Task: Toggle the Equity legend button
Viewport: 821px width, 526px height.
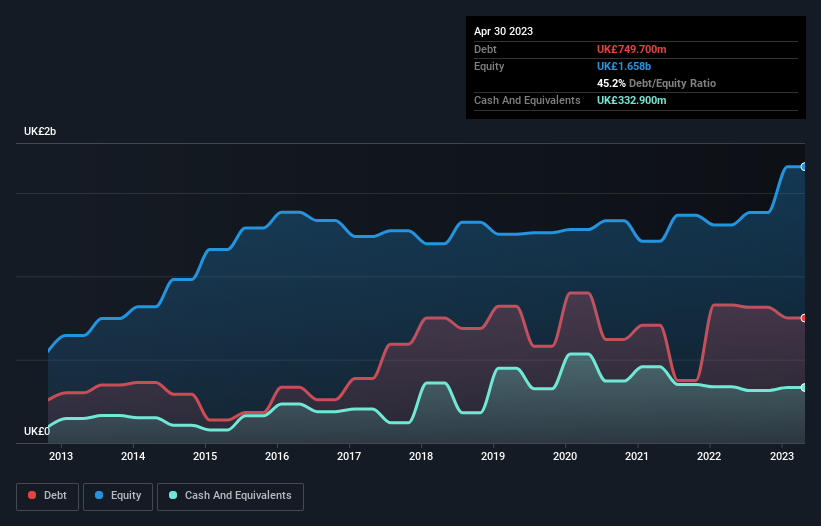Action: point(118,496)
